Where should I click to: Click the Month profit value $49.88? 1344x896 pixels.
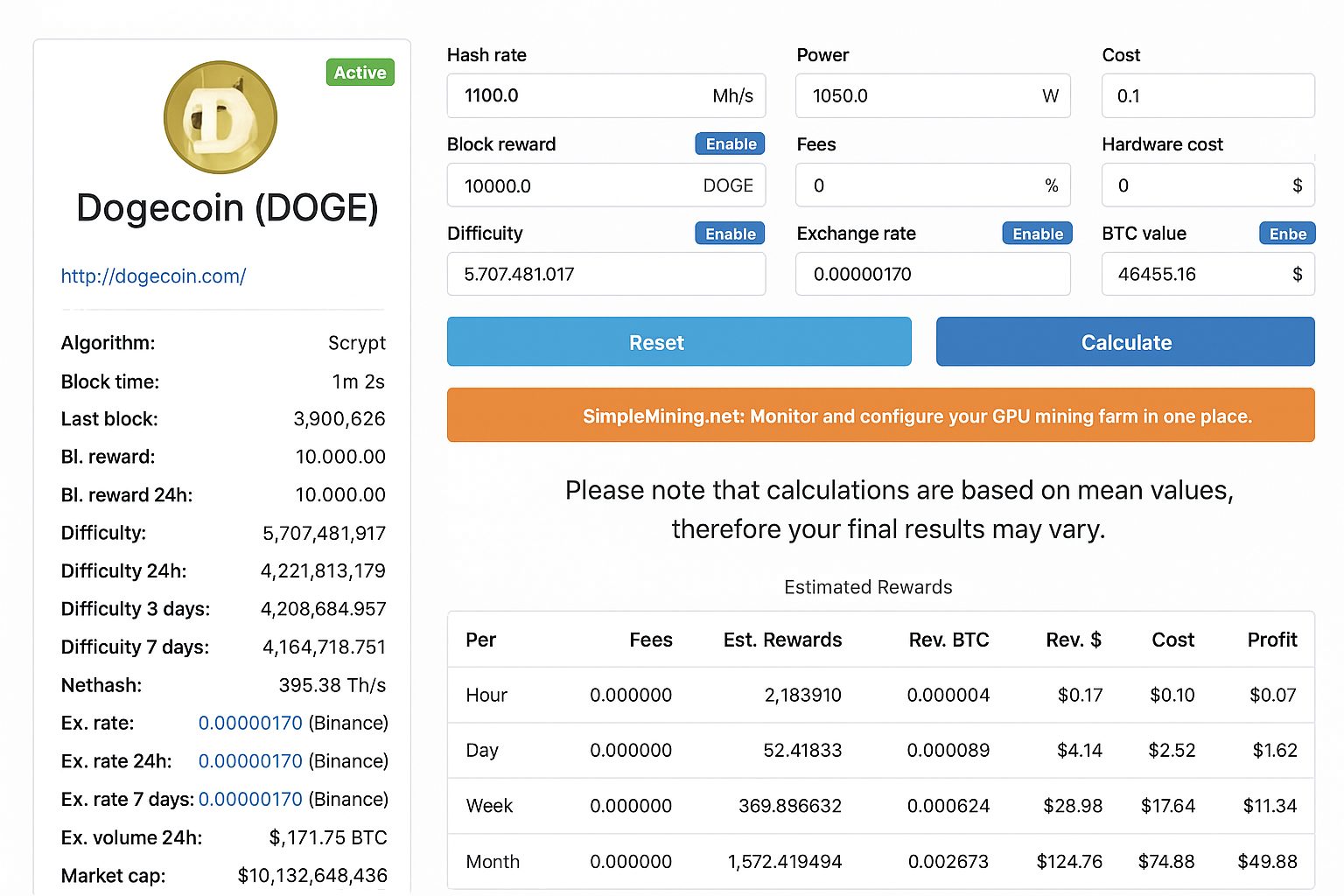pyautogui.click(x=1268, y=862)
